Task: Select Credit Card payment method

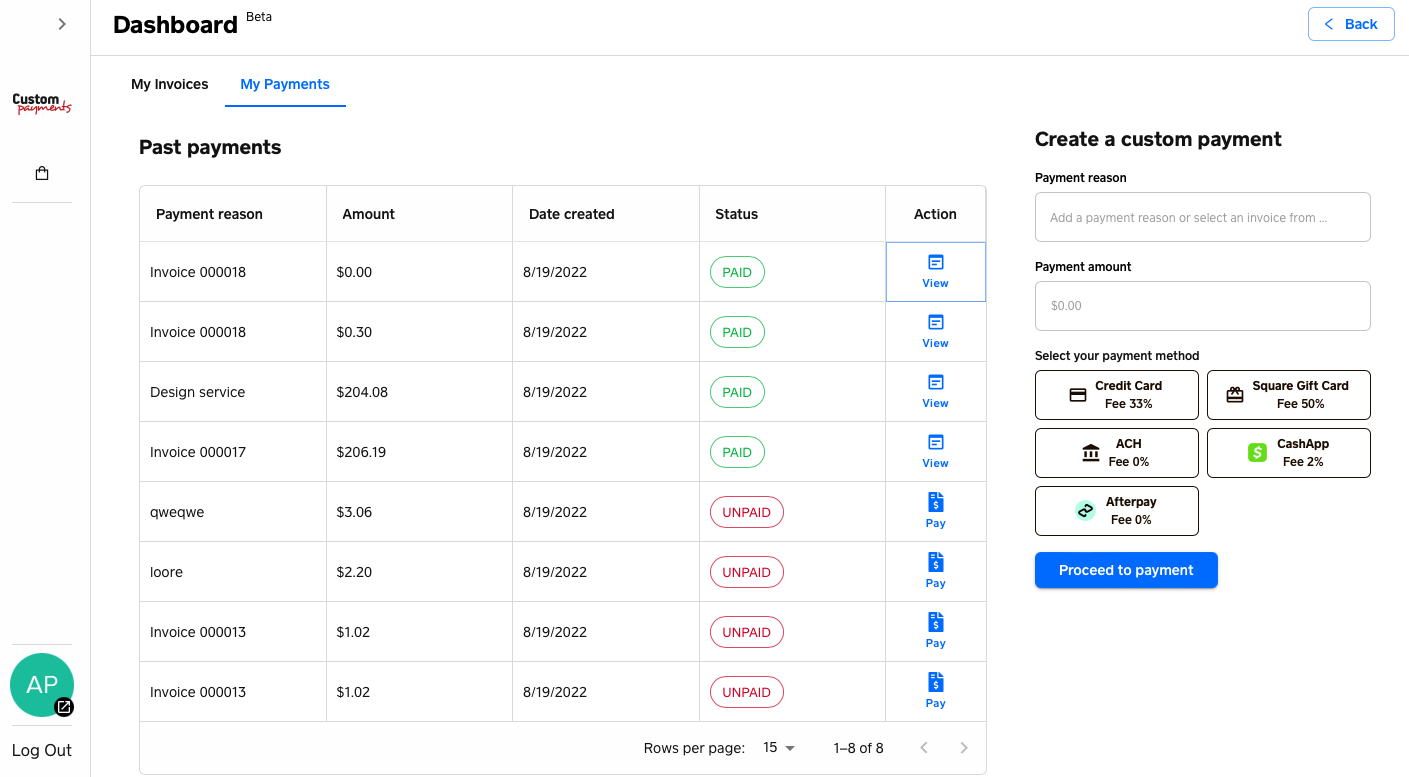Action: click(1116, 395)
